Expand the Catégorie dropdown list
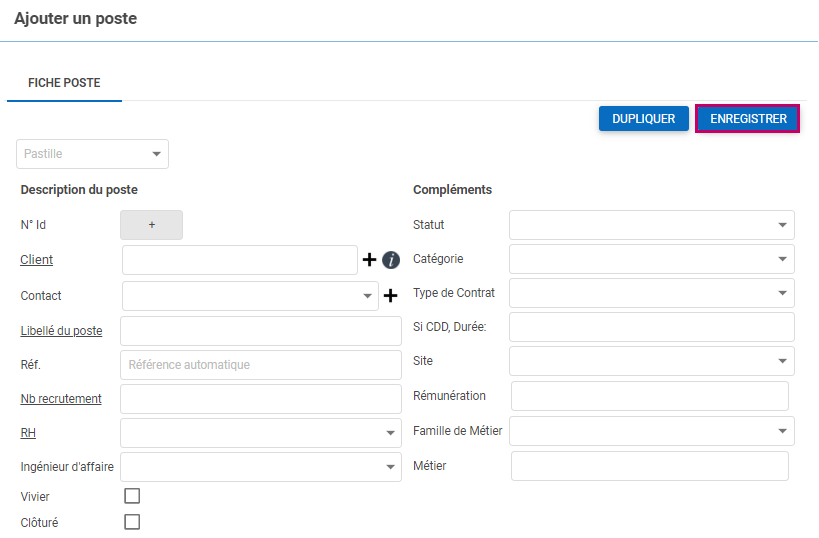This screenshot has width=819, height=538. (x=651, y=259)
